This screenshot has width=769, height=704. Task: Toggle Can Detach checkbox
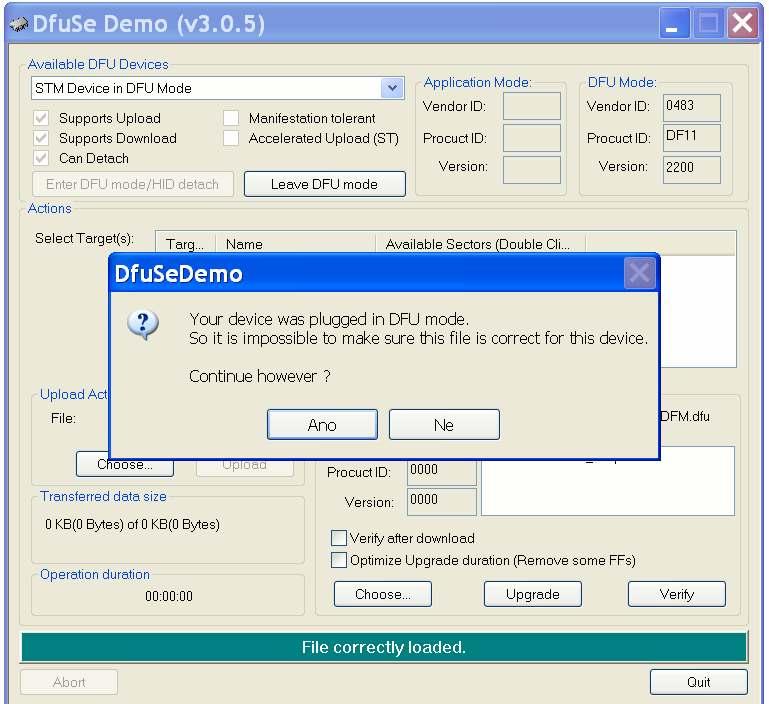(41, 158)
